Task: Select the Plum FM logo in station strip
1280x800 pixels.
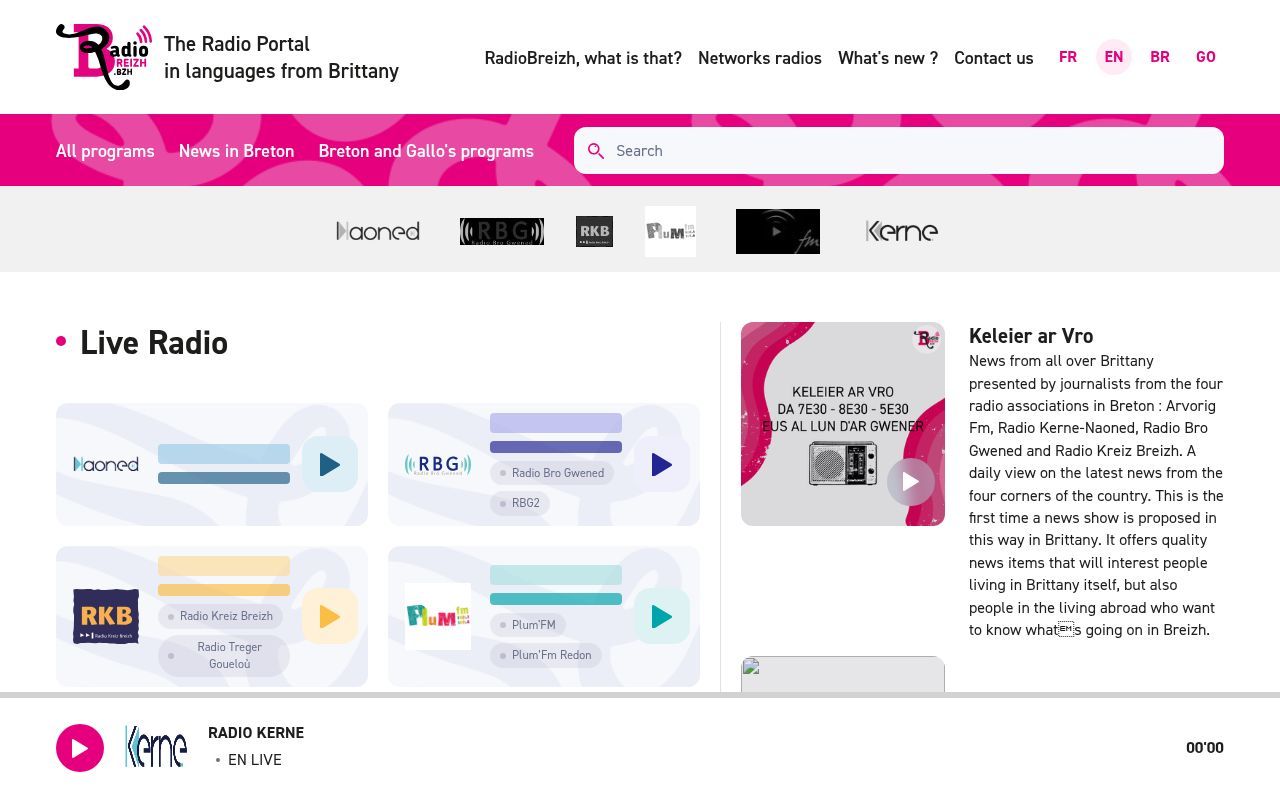Action: [670, 232]
